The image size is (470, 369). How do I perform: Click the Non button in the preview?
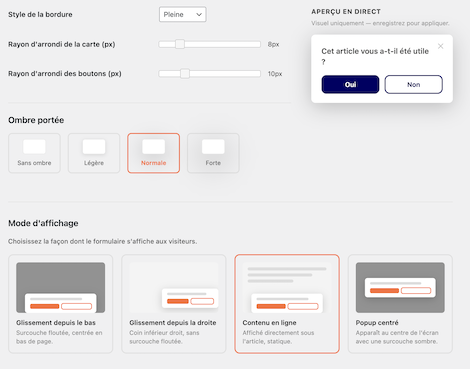pyautogui.click(x=413, y=84)
